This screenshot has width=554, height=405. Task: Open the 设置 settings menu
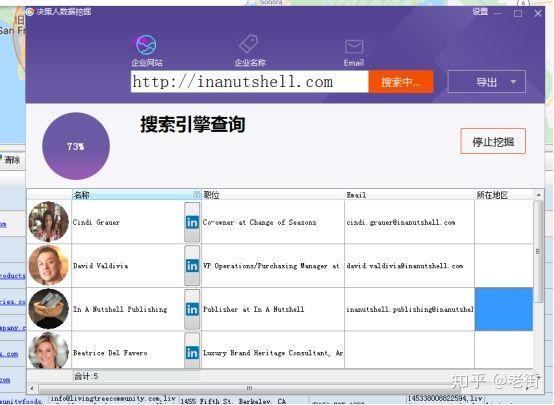click(480, 12)
